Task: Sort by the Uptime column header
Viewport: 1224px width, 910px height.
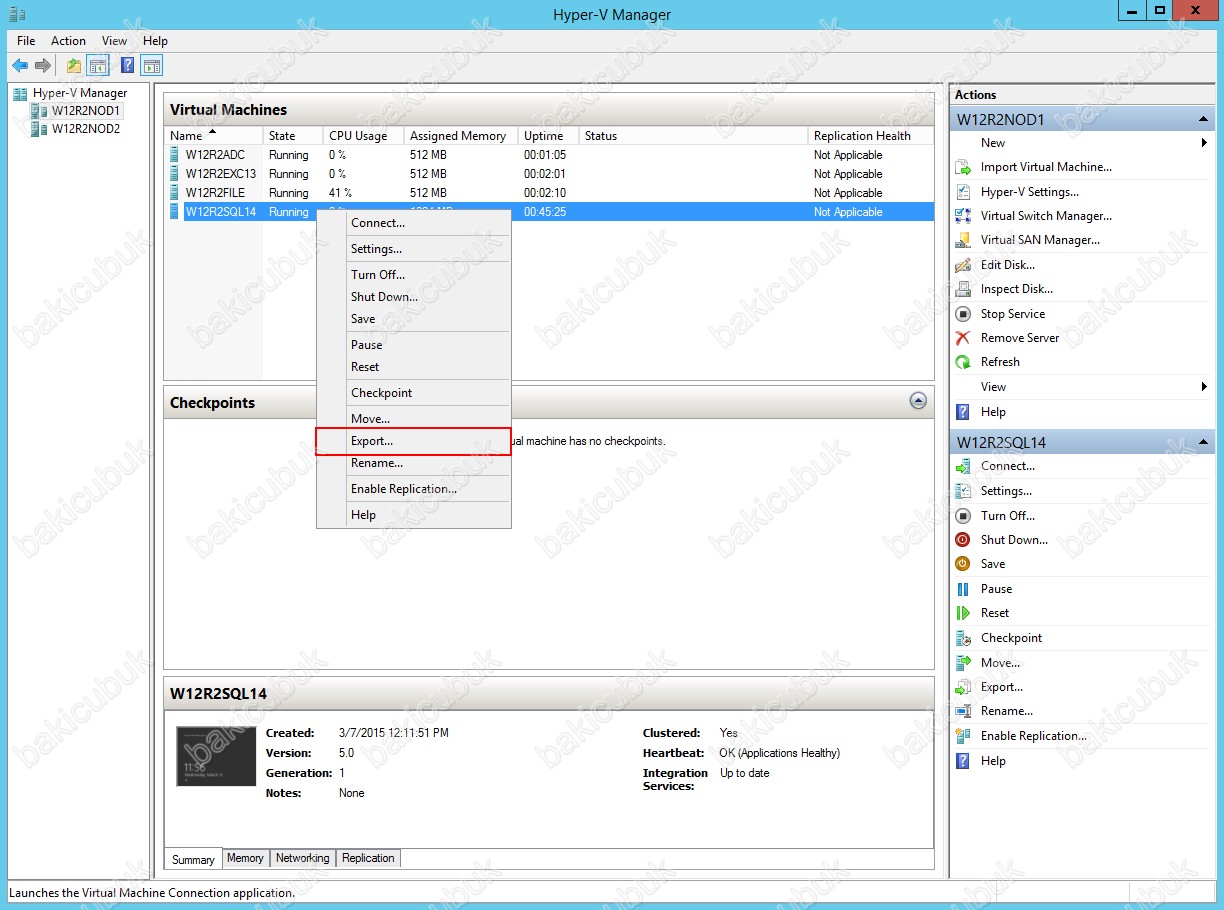Action: pos(549,136)
